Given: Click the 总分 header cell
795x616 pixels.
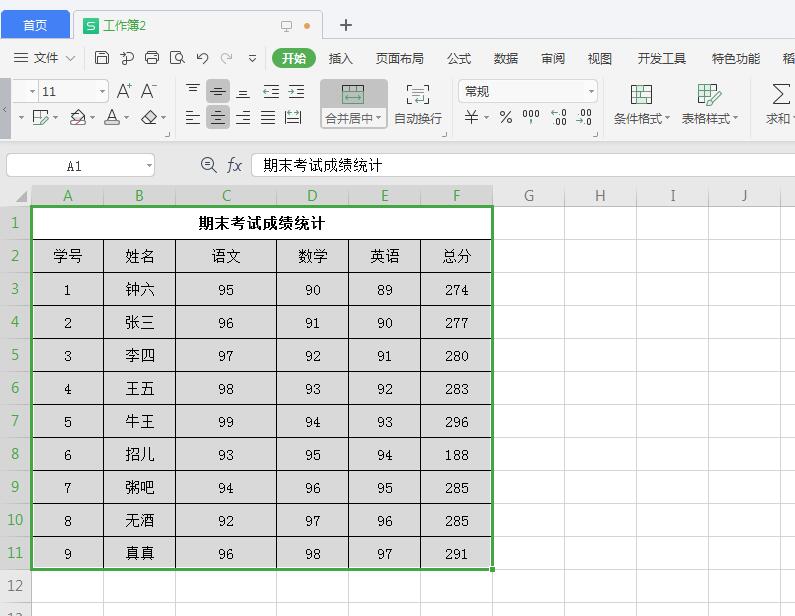Looking at the screenshot, I should [456, 256].
